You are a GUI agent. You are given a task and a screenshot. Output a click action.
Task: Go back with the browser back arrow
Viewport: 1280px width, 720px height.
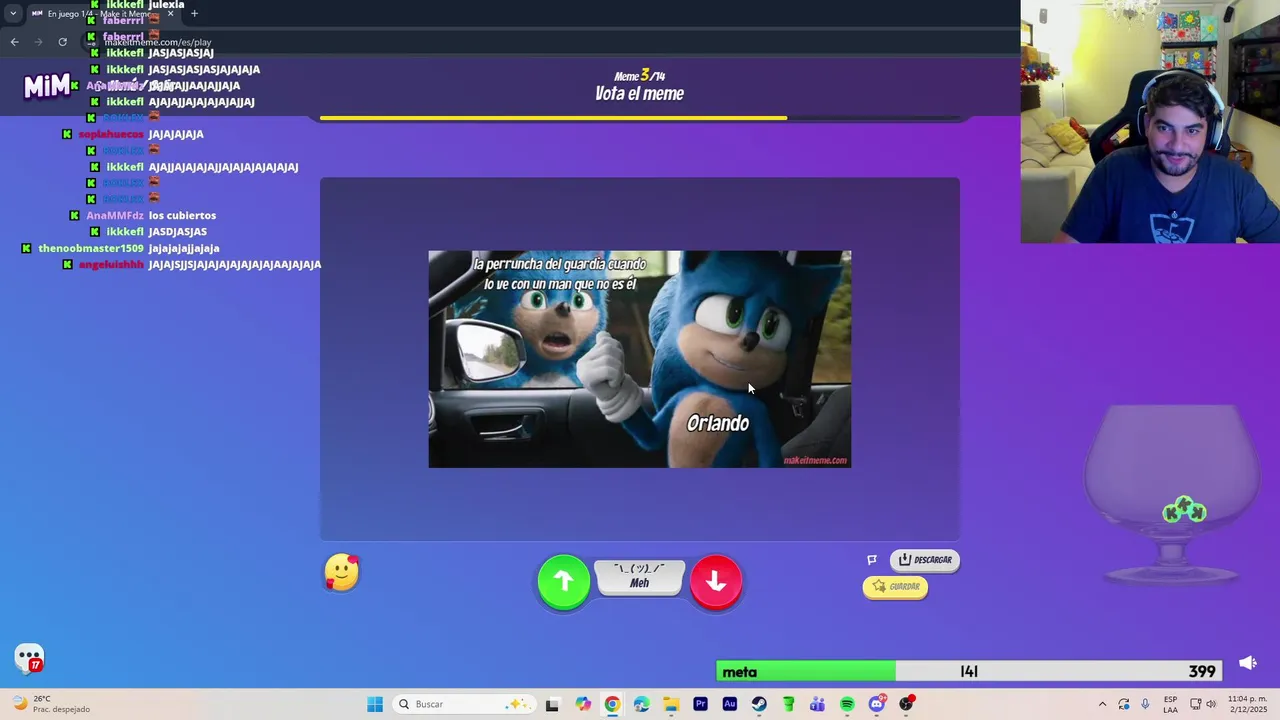coord(14,42)
